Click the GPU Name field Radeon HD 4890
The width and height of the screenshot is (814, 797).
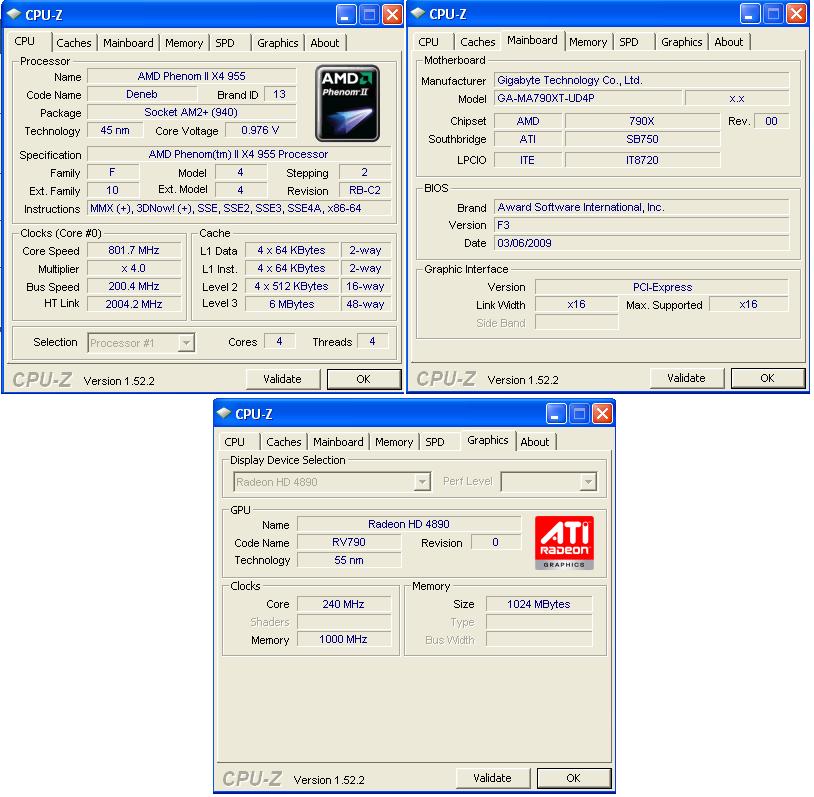(409, 524)
